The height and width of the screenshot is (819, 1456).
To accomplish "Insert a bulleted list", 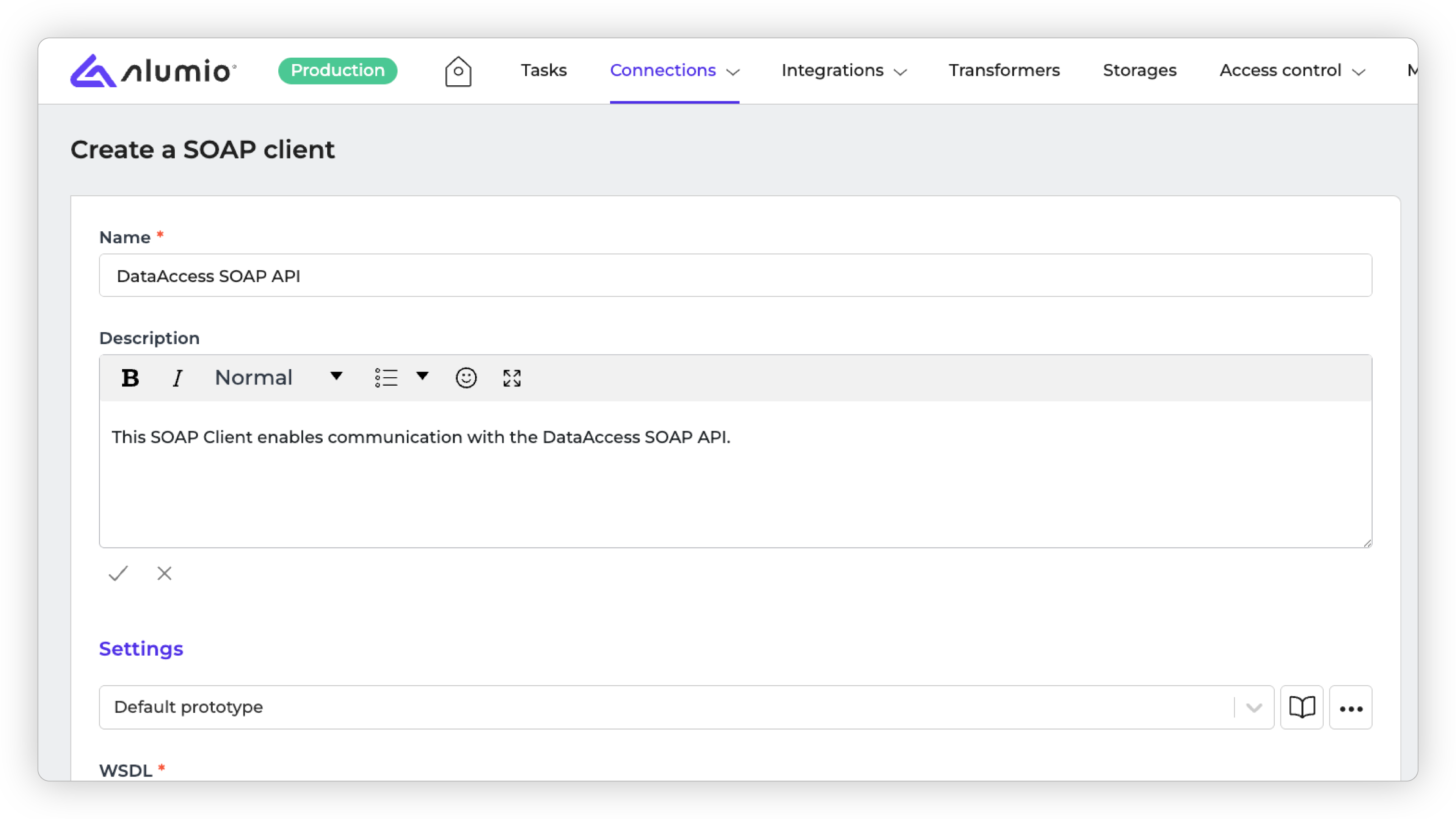I will [x=387, y=378].
